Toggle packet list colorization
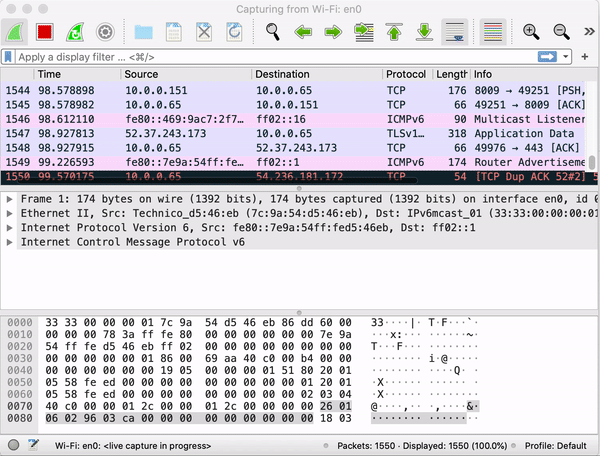This screenshot has height=456, width=600. tap(491, 32)
